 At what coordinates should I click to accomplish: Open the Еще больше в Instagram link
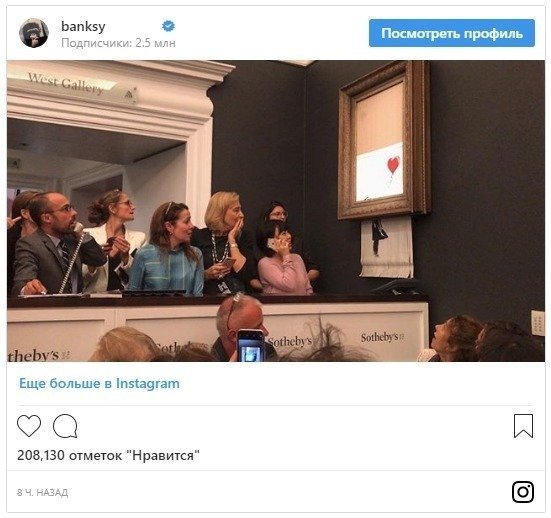coord(99,383)
